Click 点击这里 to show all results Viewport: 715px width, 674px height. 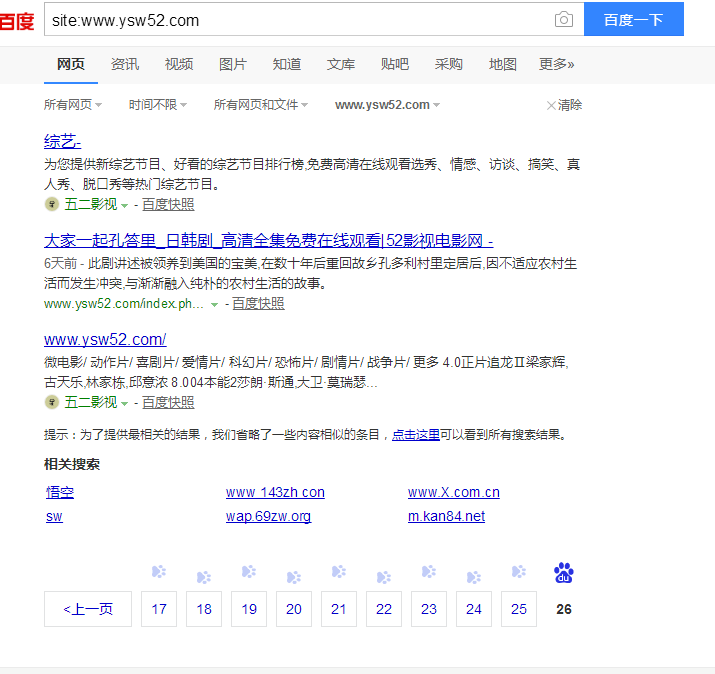coord(416,435)
